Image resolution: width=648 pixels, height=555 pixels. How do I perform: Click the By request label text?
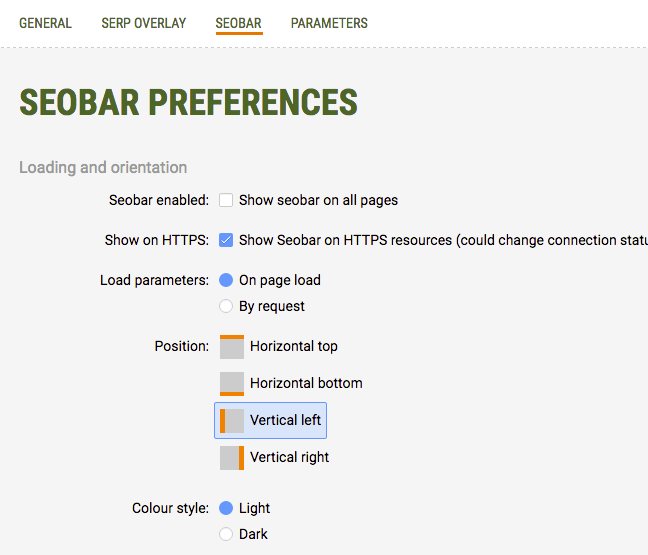(x=272, y=306)
